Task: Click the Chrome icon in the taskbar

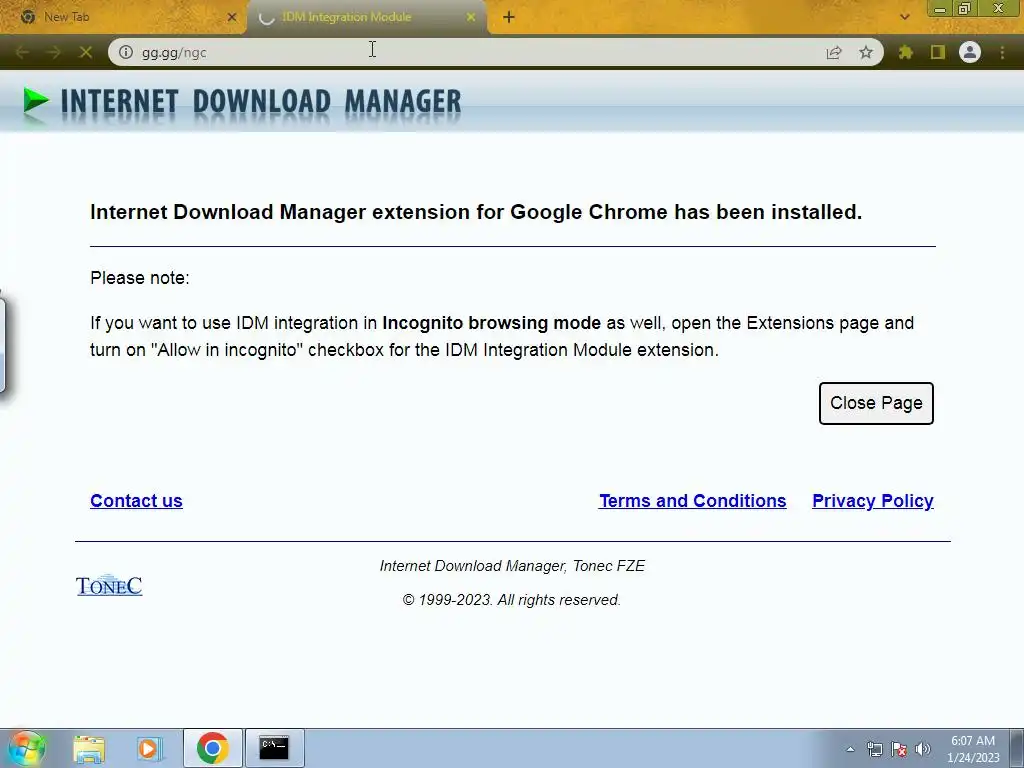Action: coord(212,748)
